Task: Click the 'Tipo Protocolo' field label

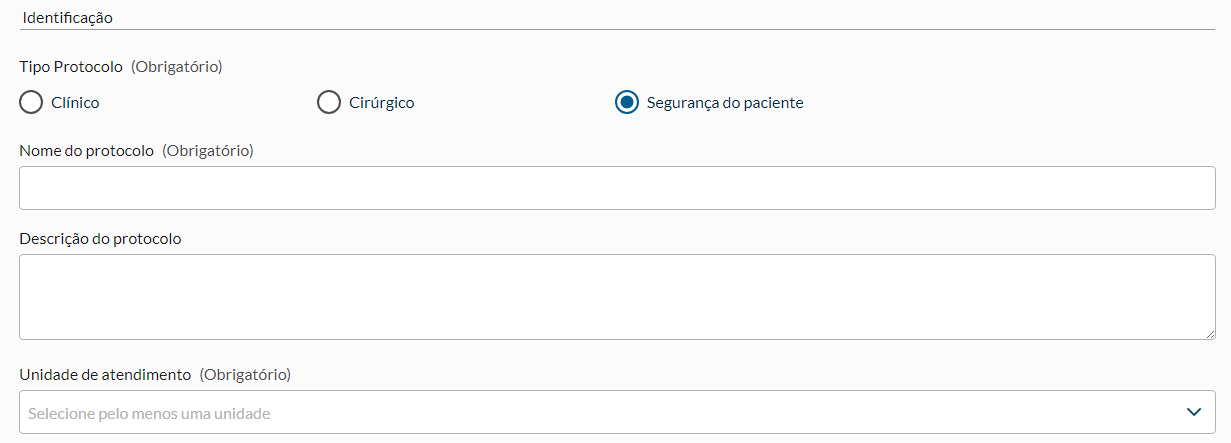Action: [71, 66]
